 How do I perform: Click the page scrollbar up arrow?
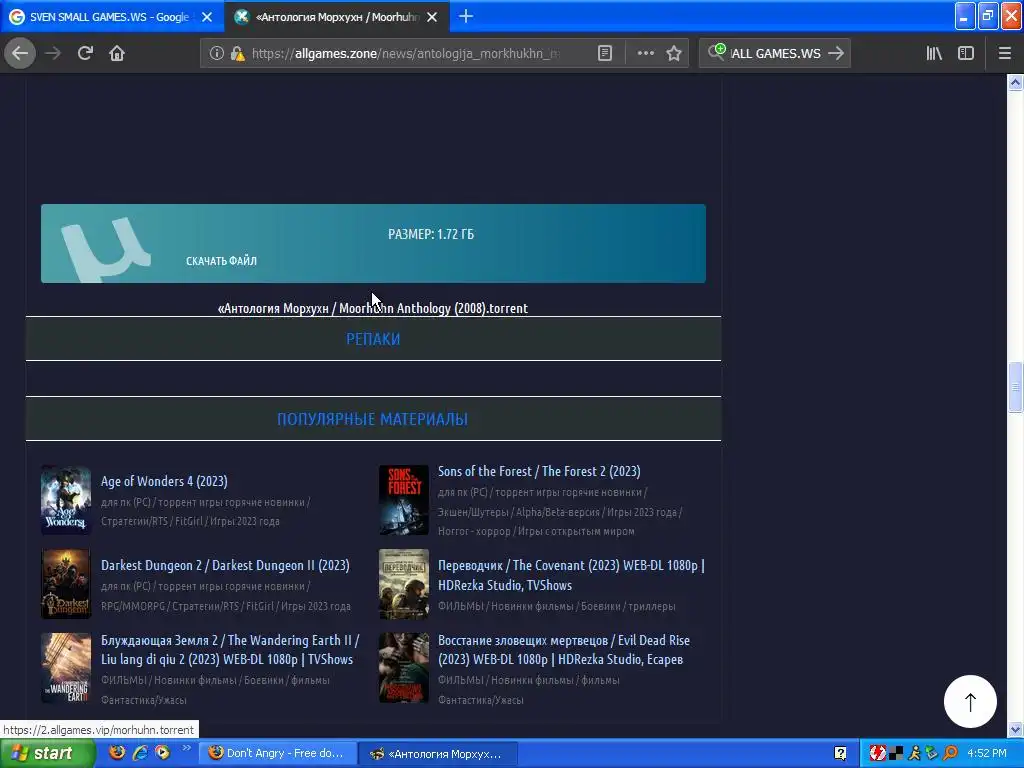click(1015, 82)
